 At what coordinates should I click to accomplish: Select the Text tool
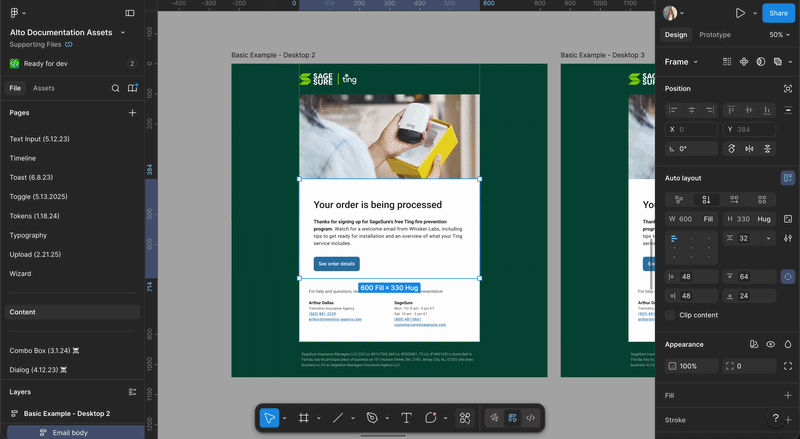[406, 418]
